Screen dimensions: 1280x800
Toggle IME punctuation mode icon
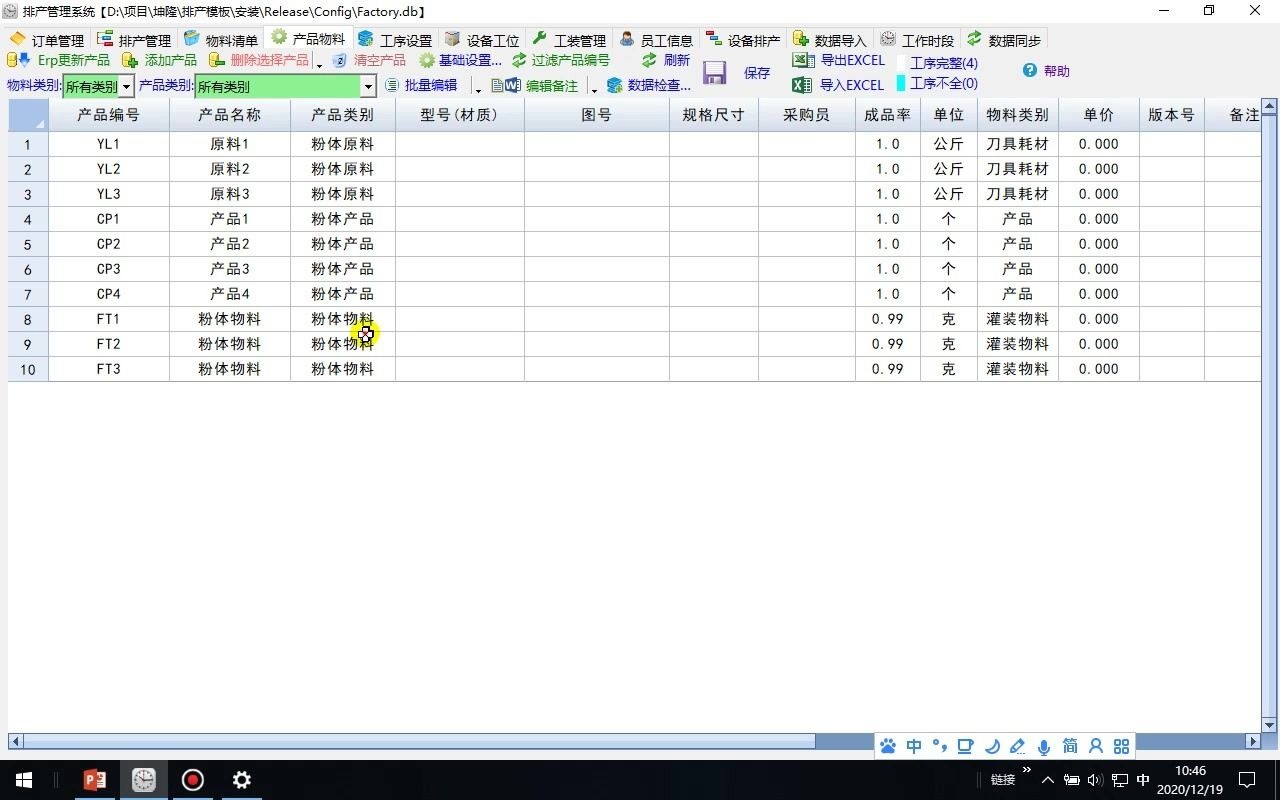[939, 746]
